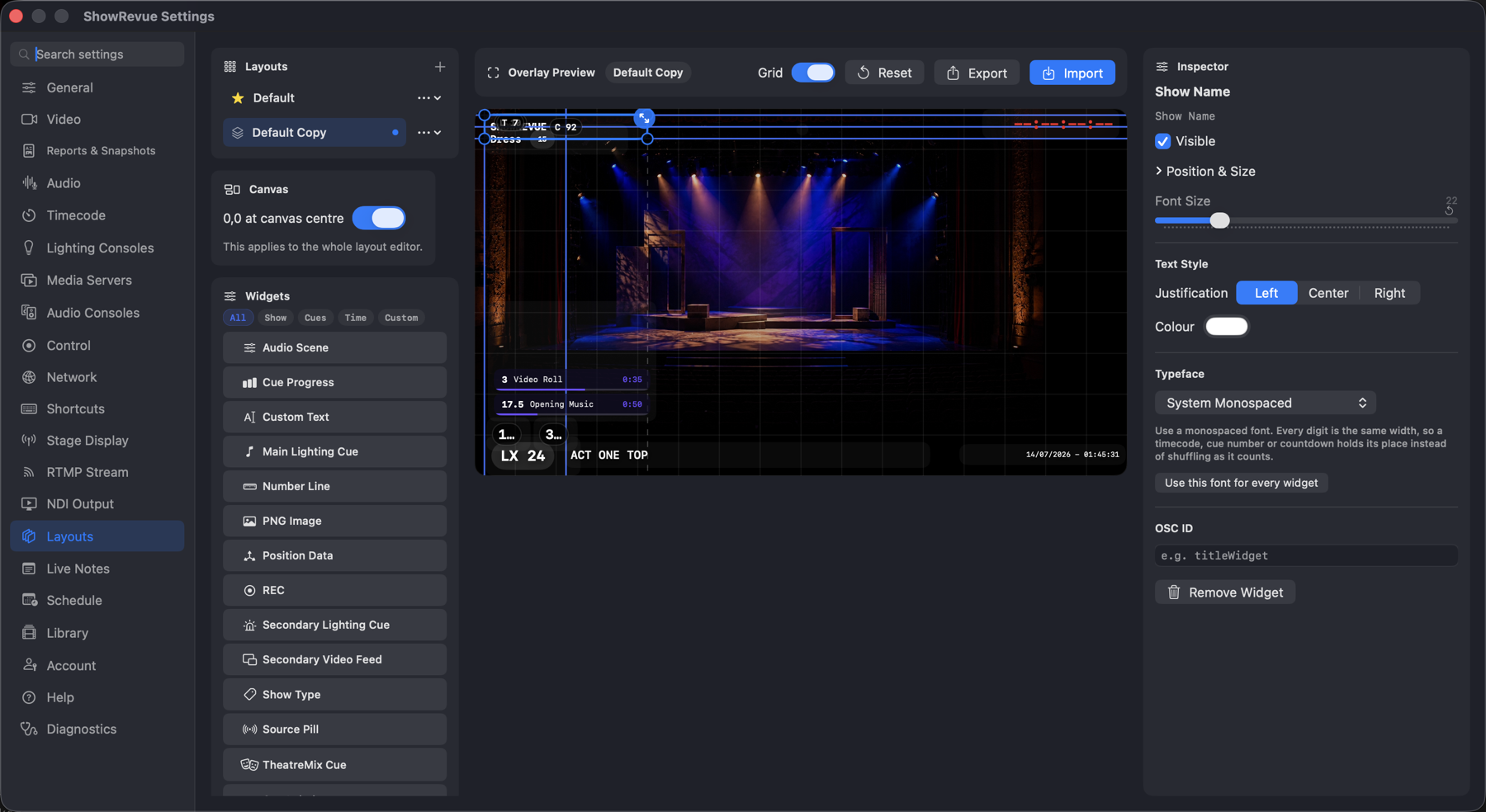This screenshot has height=812, width=1486.
Task: Click the star icon beside Default layout
Action: point(238,98)
